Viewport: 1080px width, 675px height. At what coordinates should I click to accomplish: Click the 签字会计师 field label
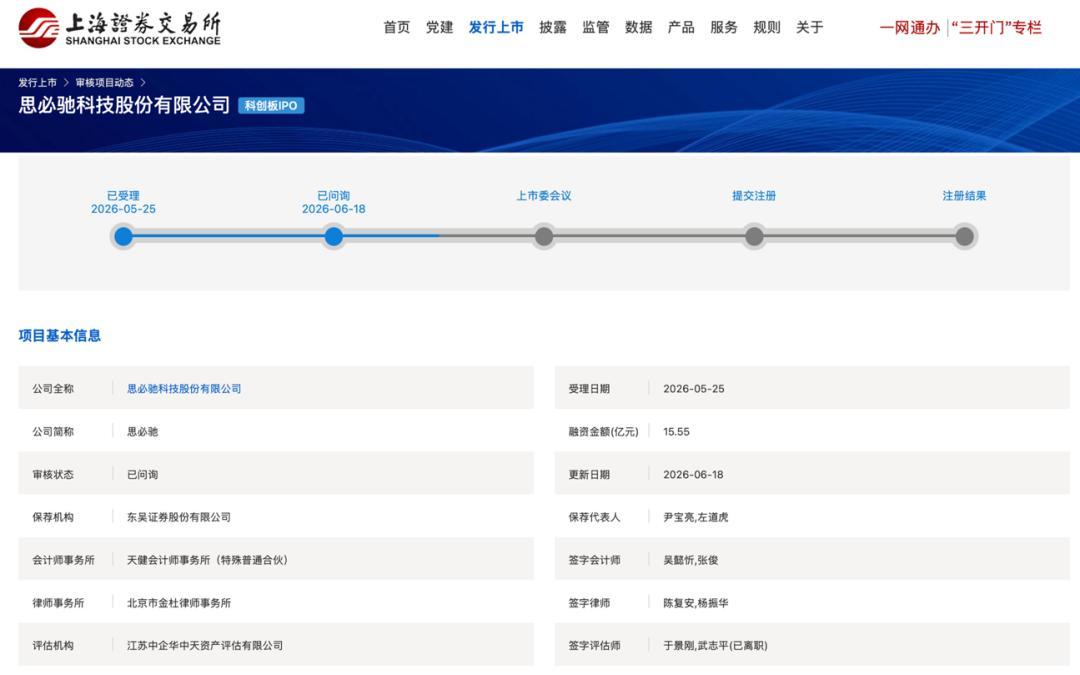594,560
